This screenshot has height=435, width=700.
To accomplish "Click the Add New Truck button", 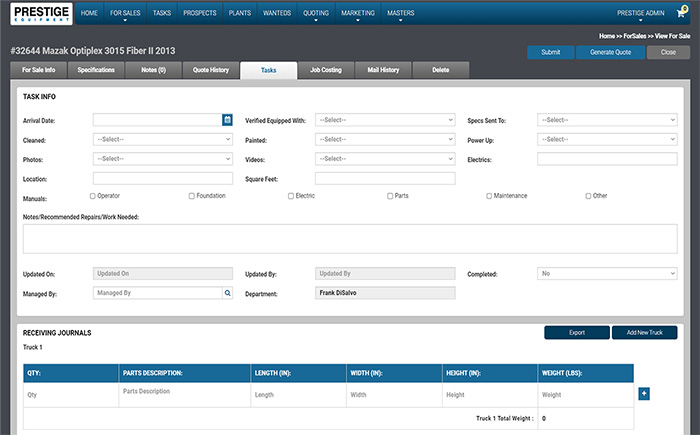I will [645, 332].
